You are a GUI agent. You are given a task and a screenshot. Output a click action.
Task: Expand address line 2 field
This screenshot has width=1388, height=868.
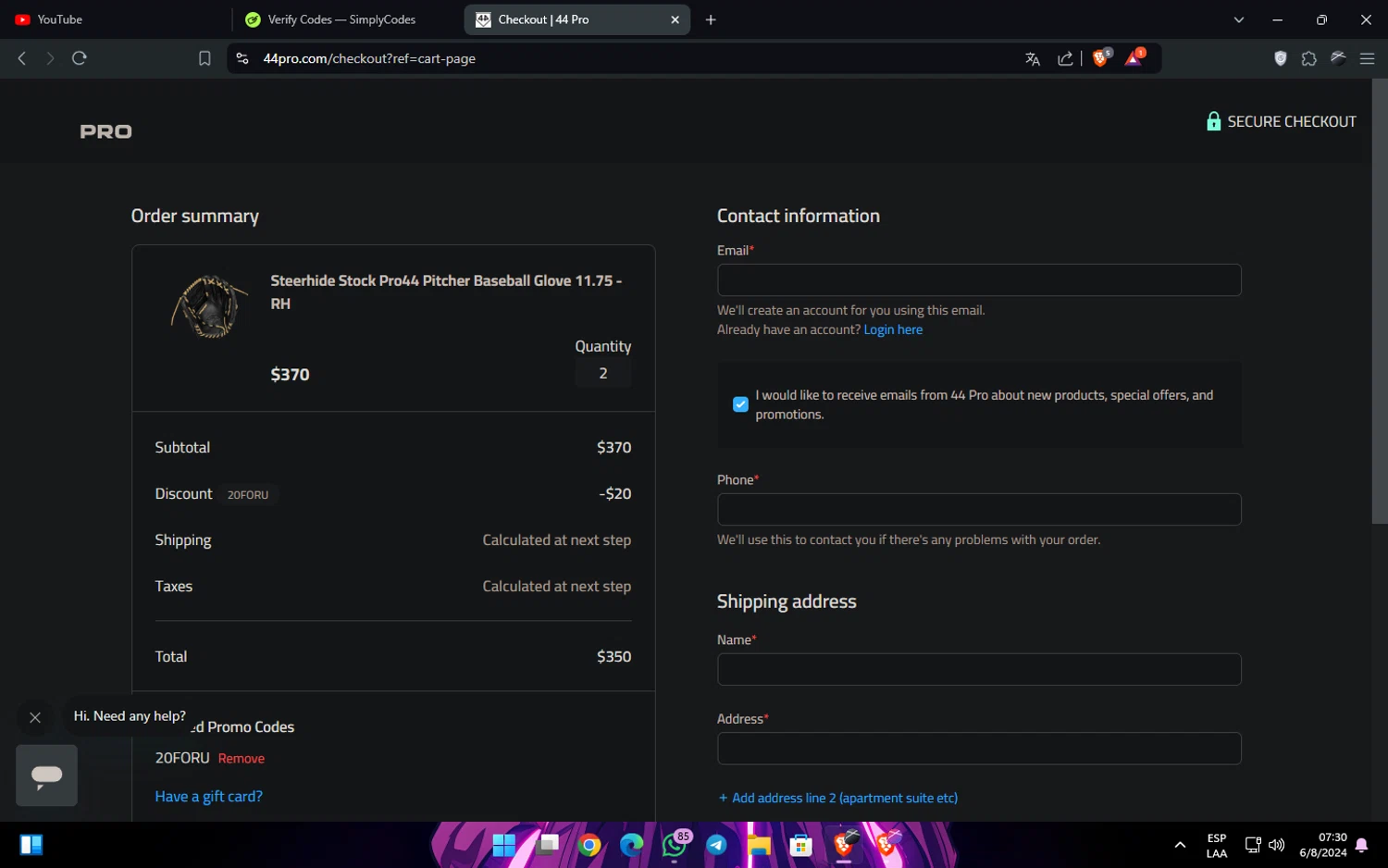point(837,798)
